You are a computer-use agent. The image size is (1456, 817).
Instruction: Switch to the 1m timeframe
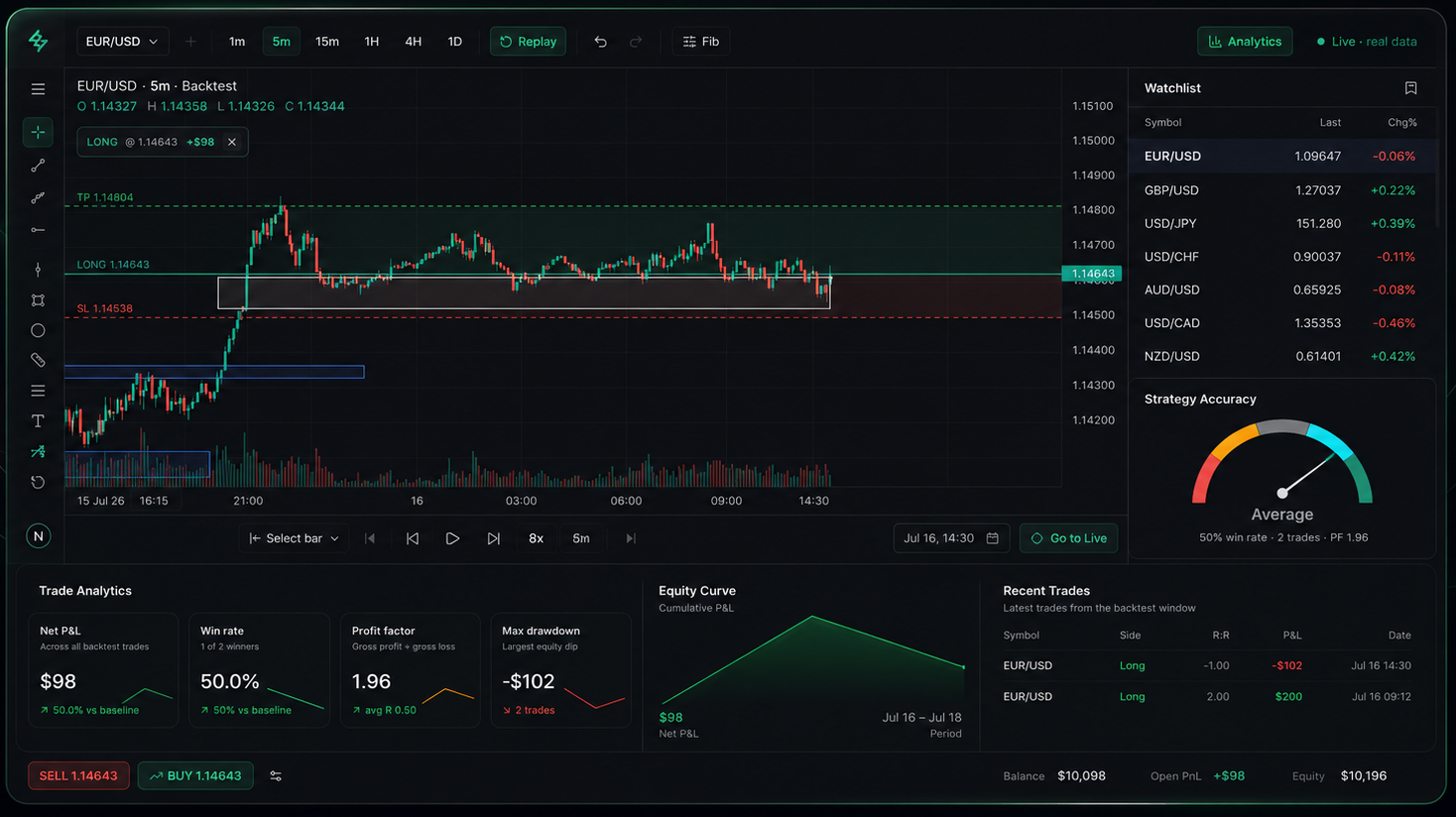tap(237, 42)
